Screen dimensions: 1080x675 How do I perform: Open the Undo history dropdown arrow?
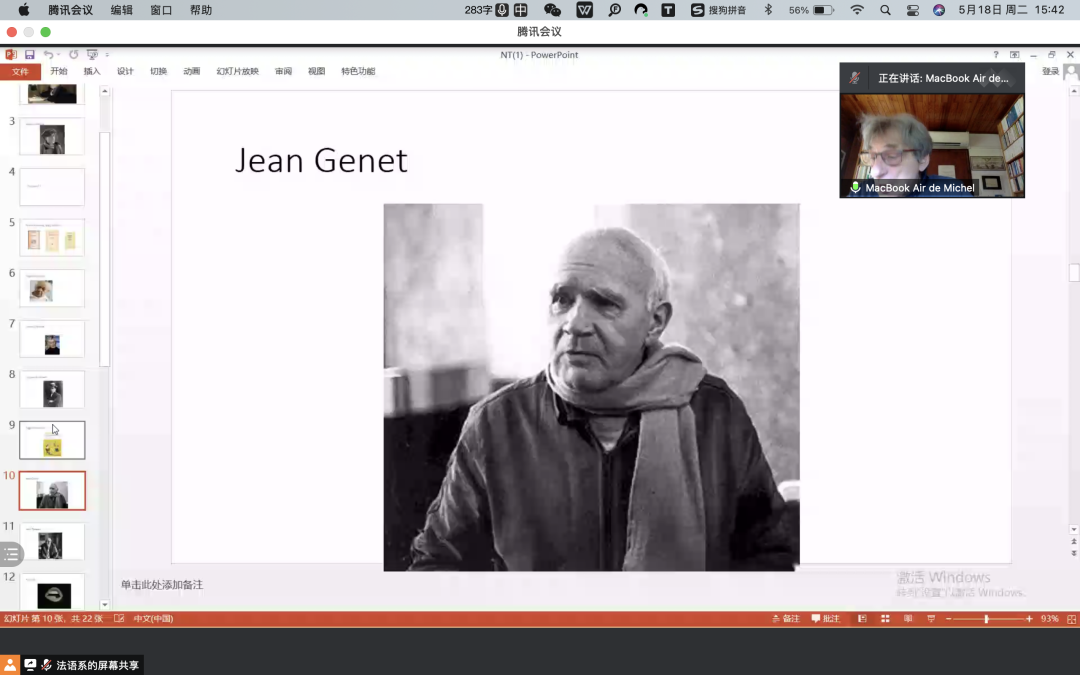[x=60, y=54]
